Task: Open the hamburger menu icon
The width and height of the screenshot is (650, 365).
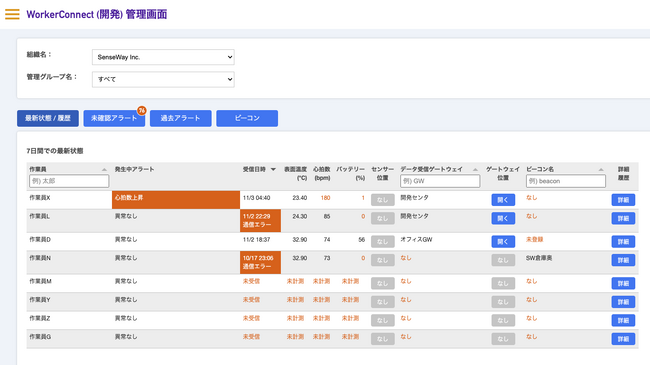Action: point(12,14)
